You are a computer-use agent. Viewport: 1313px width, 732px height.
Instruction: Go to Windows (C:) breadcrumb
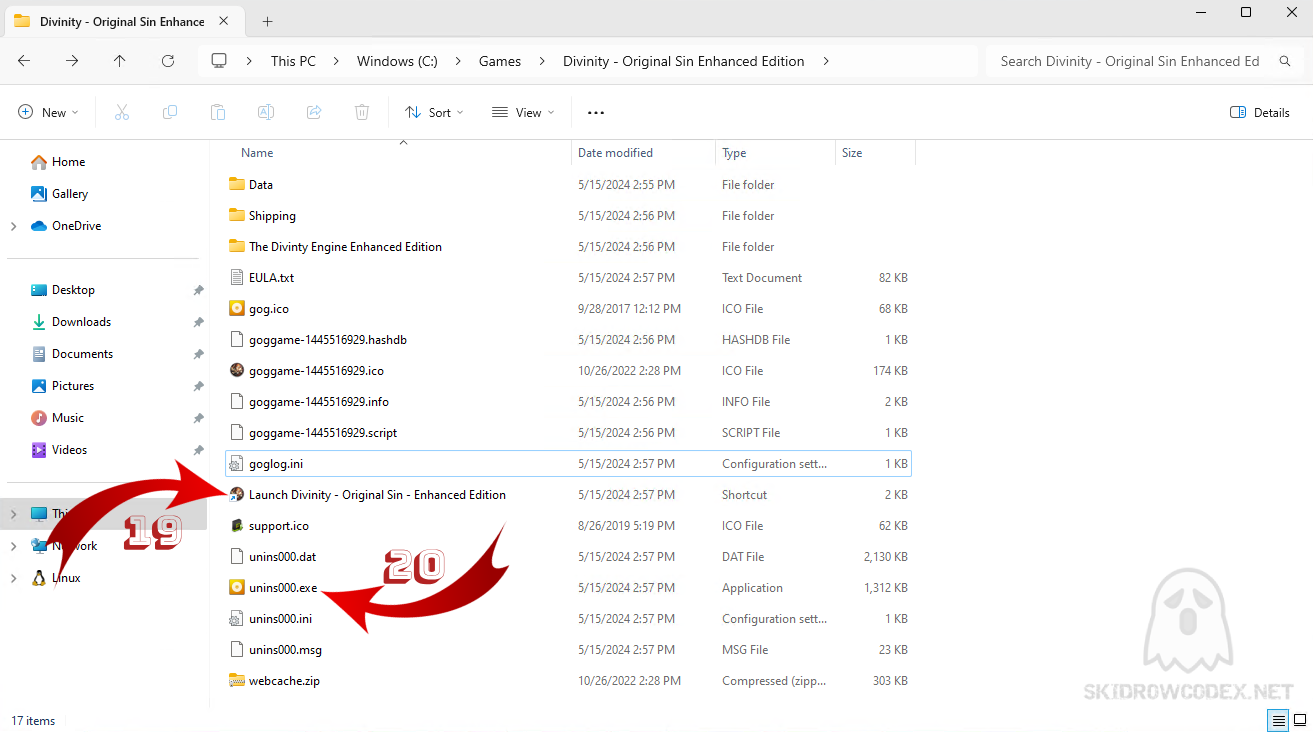(x=397, y=61)
